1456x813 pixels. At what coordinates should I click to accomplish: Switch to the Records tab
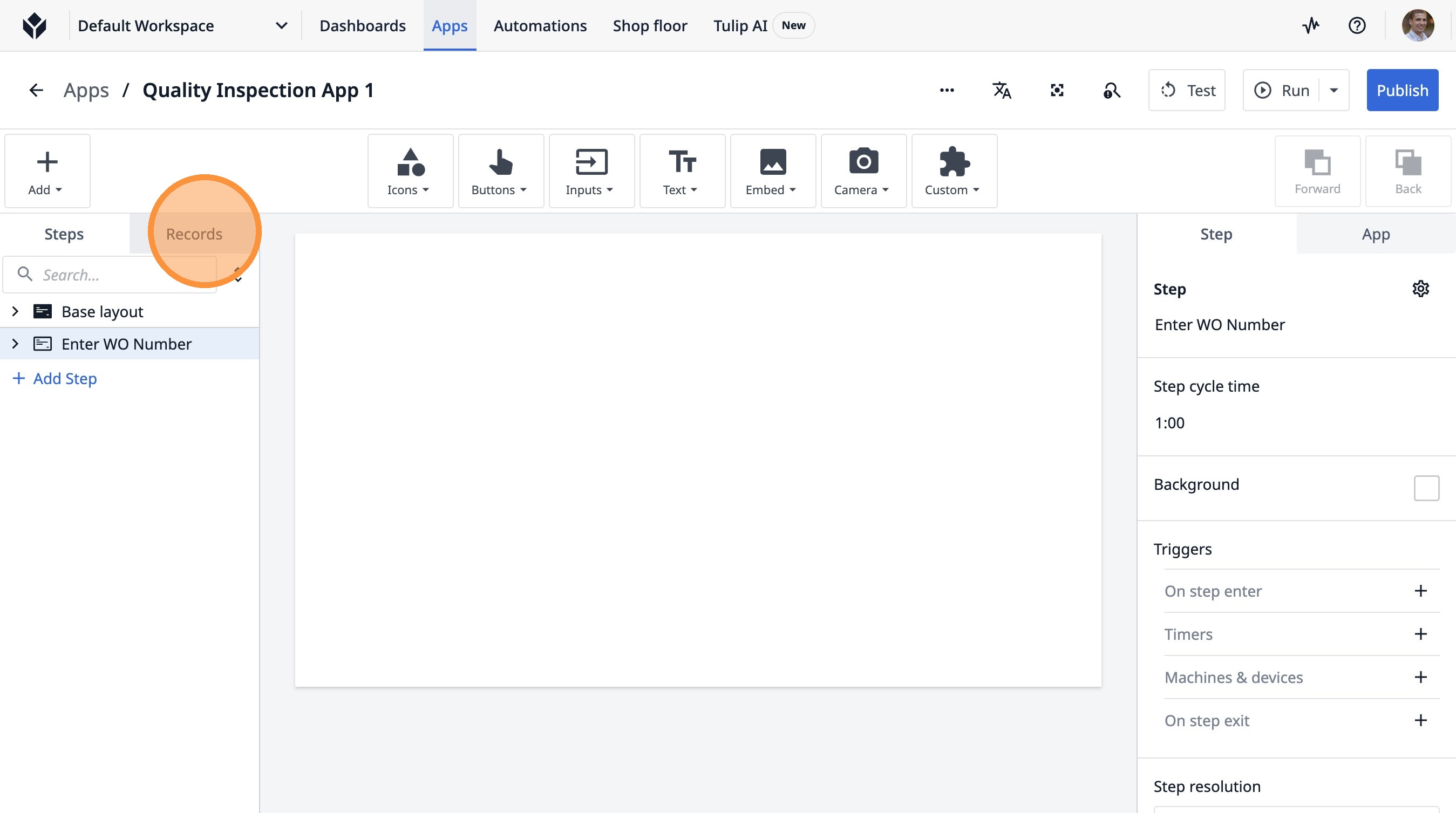click(194, 234)
